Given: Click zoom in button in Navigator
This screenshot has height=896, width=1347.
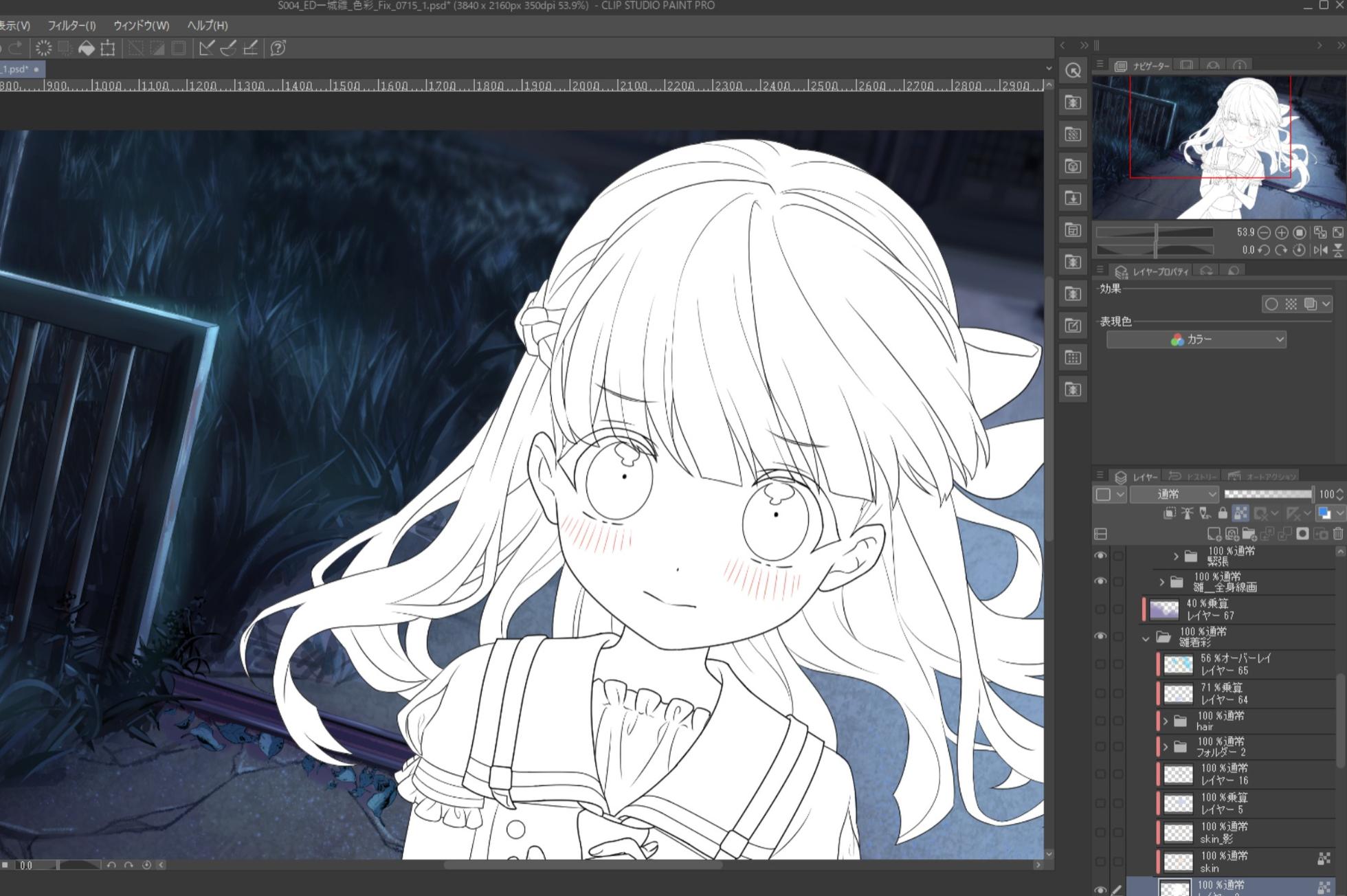Looking at the screenshot, I should (1282, 232).
